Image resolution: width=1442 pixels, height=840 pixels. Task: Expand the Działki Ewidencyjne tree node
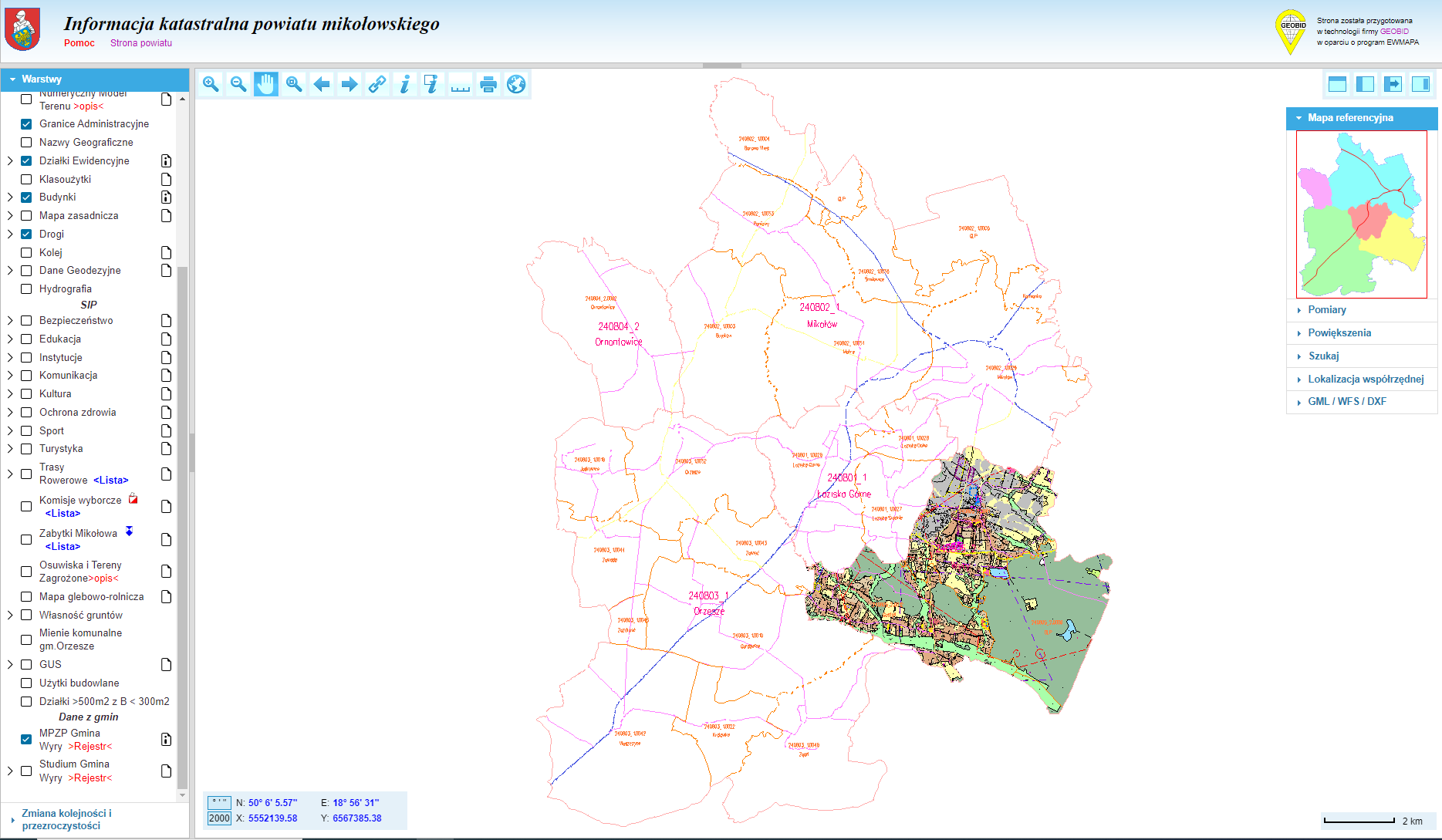[x=10, y=161]
